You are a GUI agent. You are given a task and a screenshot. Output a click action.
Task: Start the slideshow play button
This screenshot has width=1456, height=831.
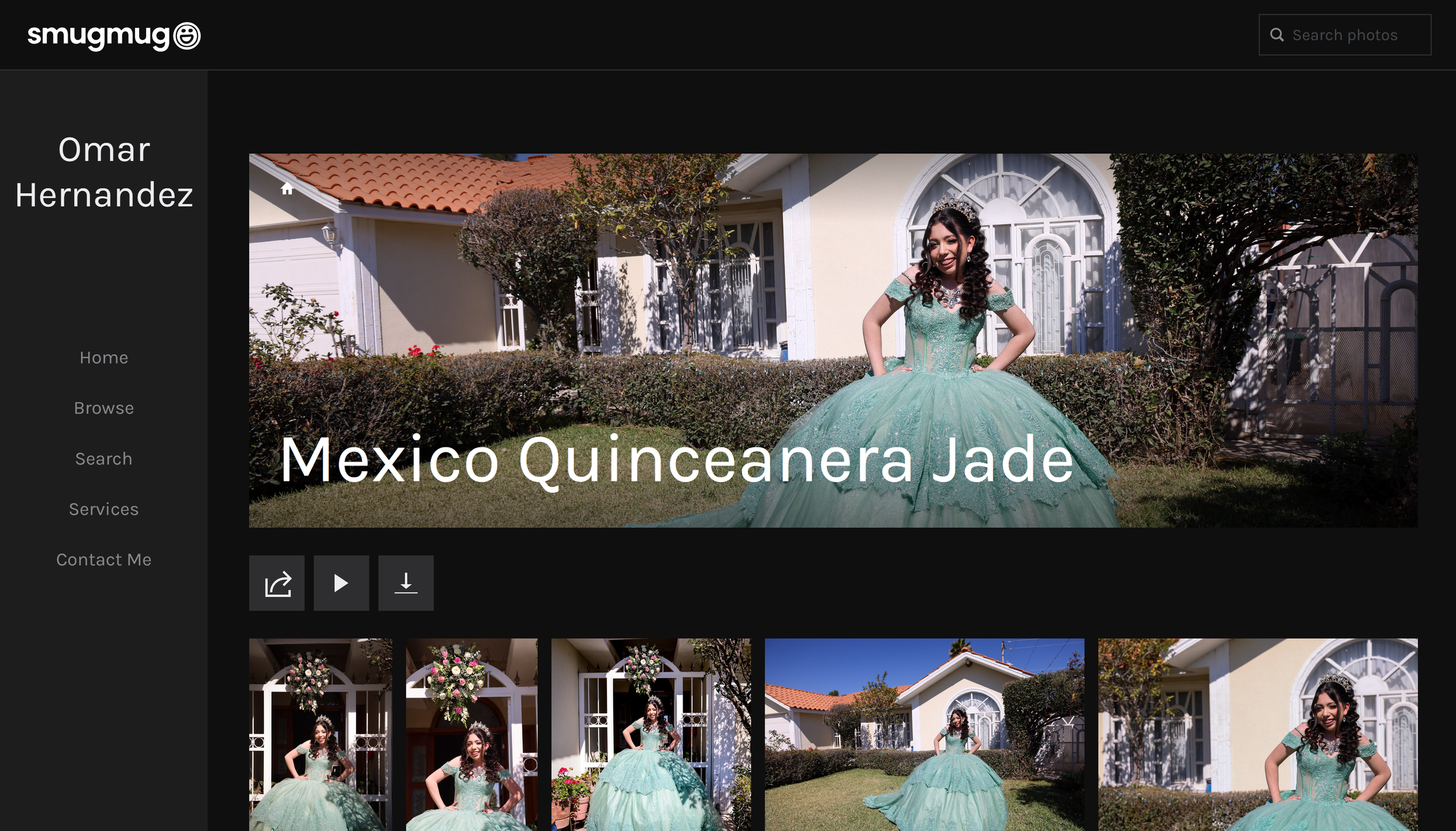tap(341, 583)
